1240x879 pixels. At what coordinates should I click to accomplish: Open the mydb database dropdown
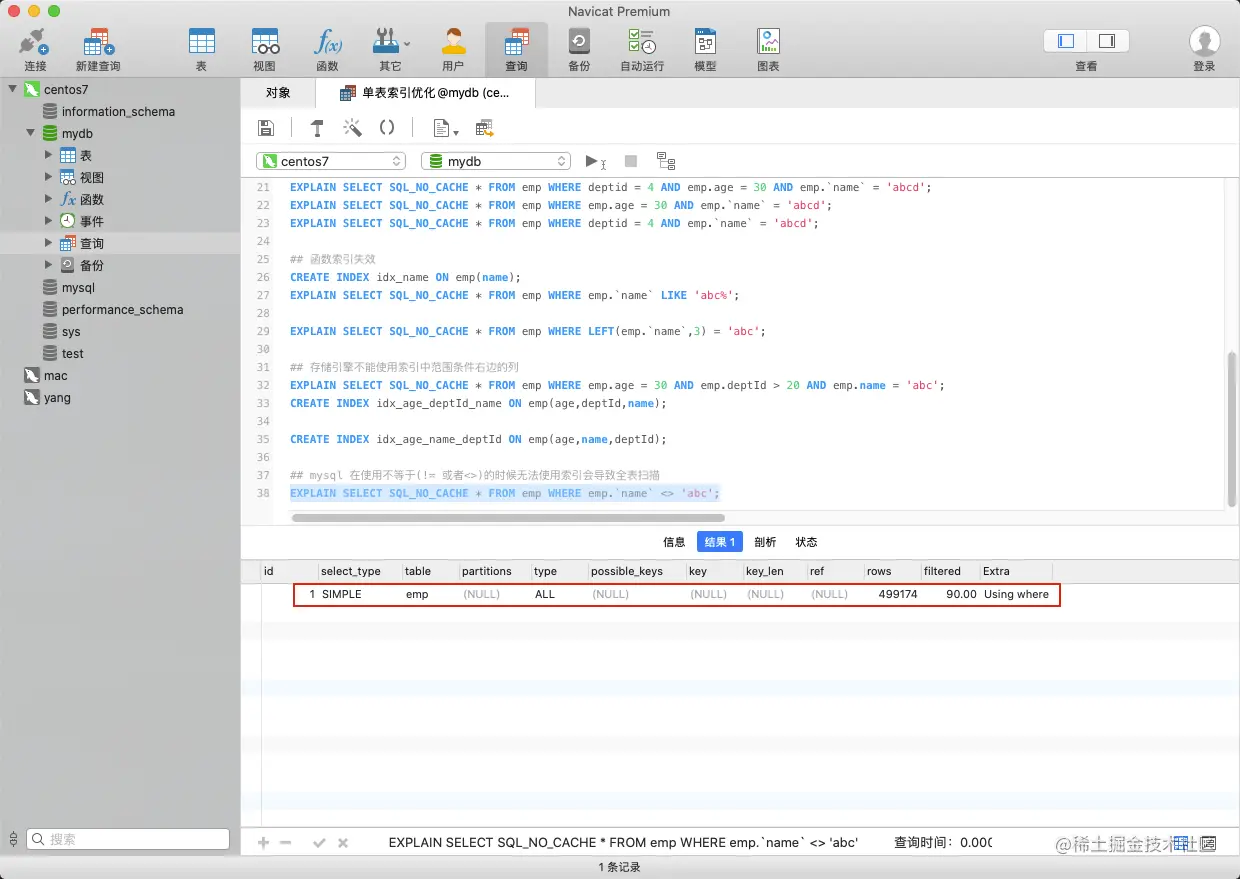[496, 161]
